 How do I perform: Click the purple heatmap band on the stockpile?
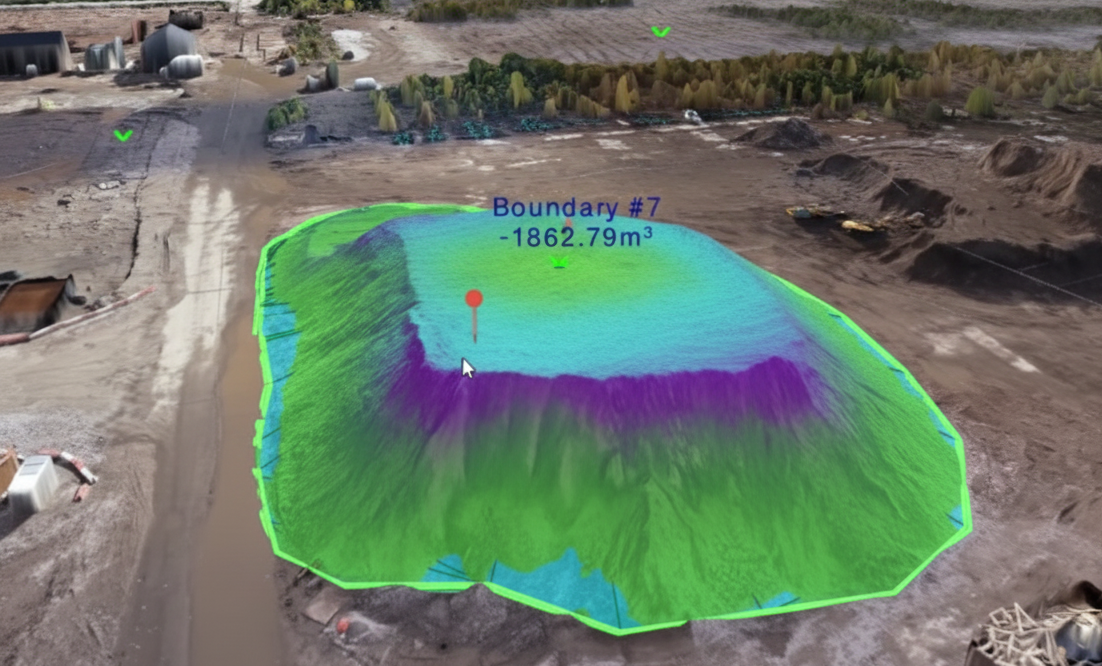tap(600, 395)
